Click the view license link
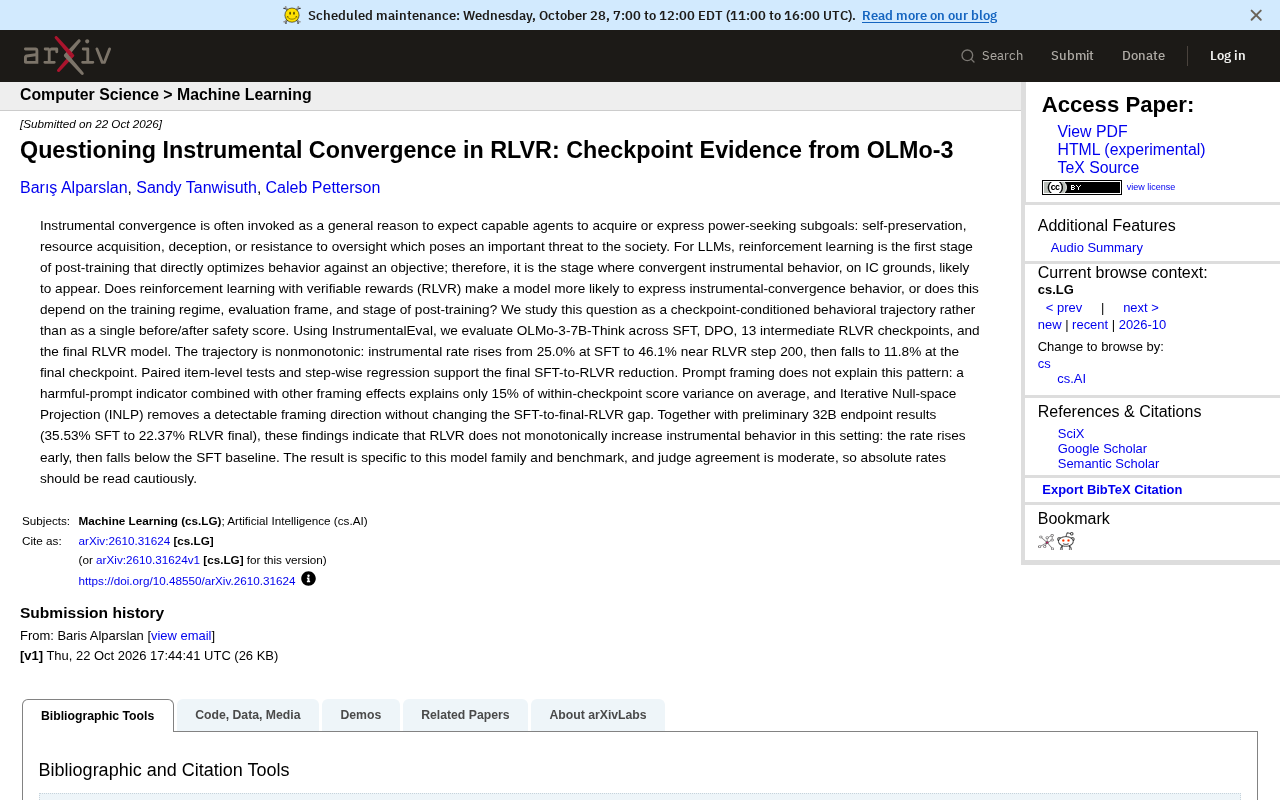The height and width of the screenshot is (800, 1280). pos(1151,187)
